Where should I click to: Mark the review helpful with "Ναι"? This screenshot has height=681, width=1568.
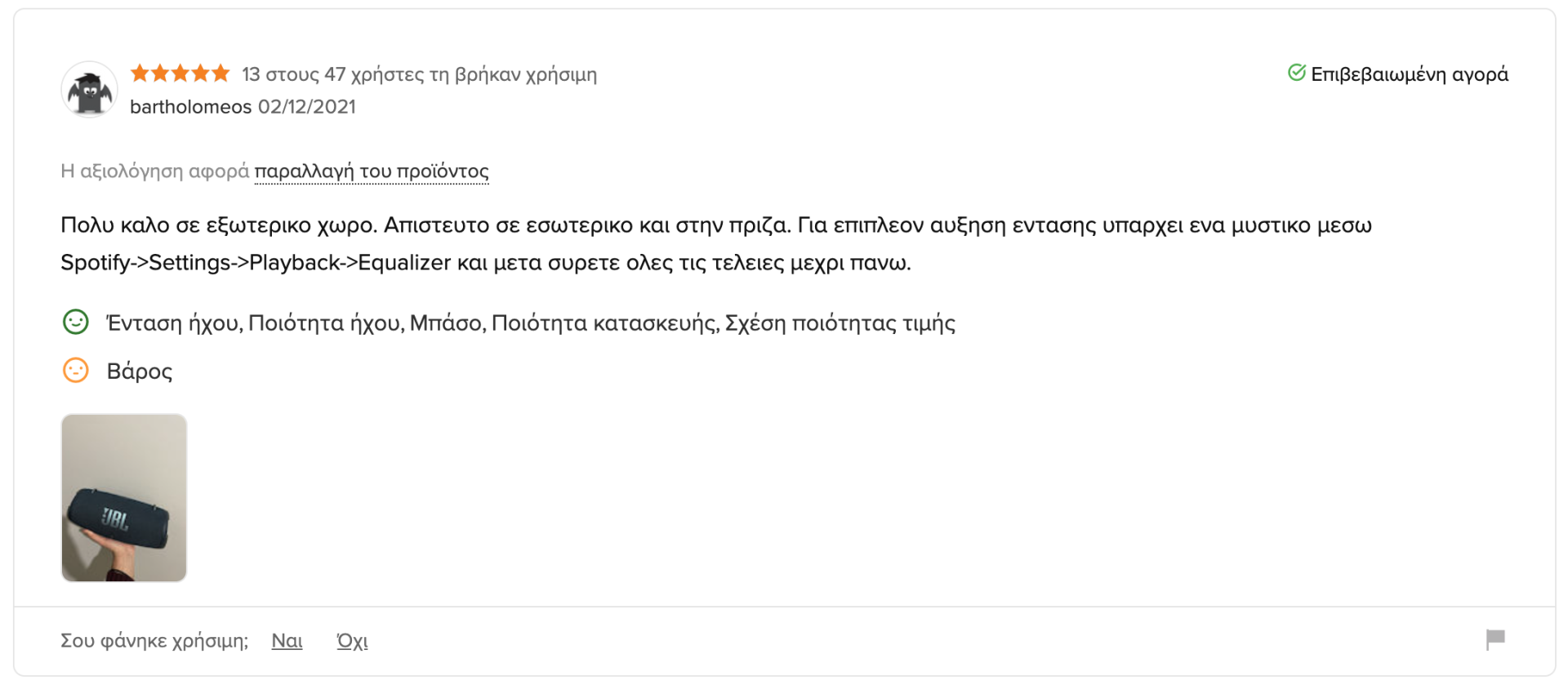point(287,641)
